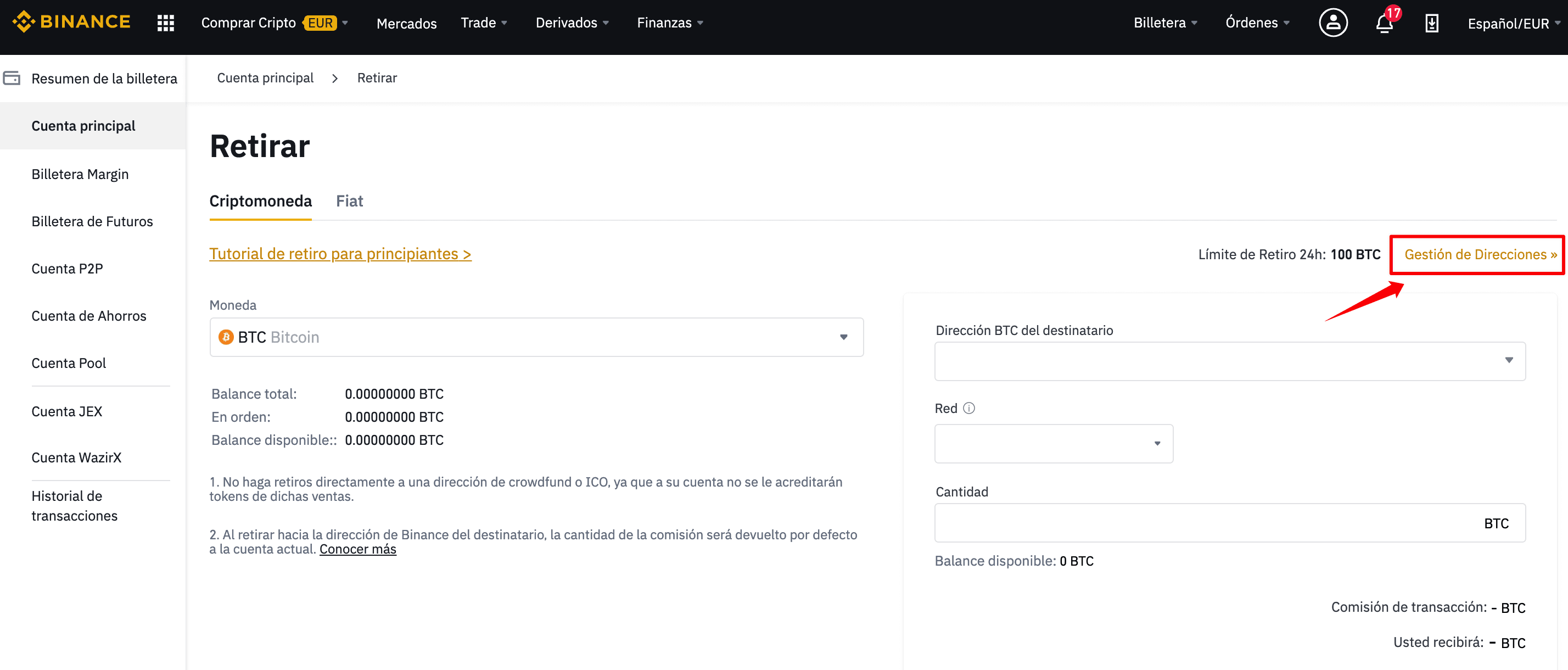This screenshot has height=670, width=1568.
Task: Open the Dirección BTC del destinatario dropdown
Action: coord(1230,361)
